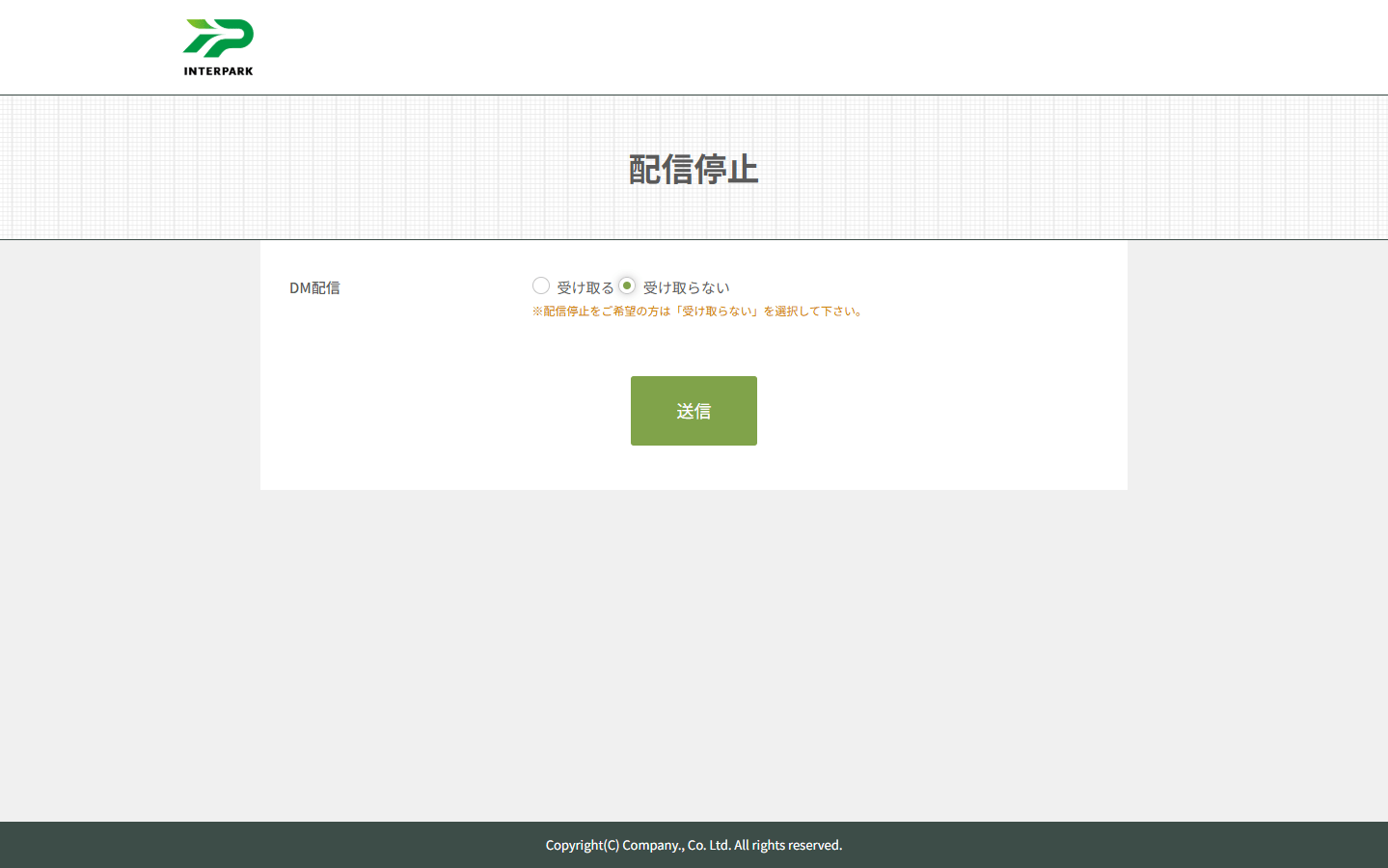Click the 受け取らない label text
The height and width of the screenshot is (868, 1388).
point(686,287)
